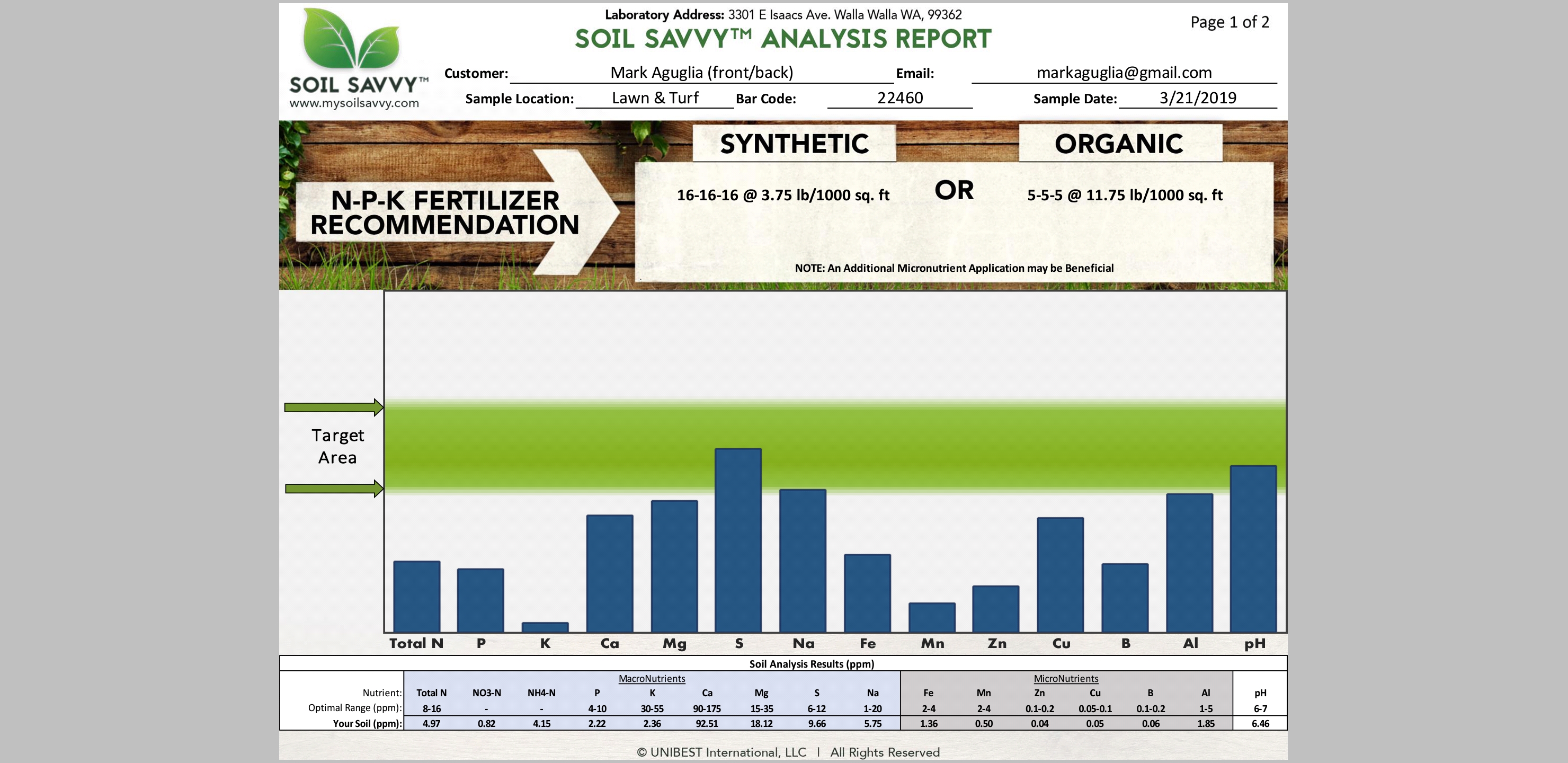Click the Total N bar in chart
The width and height of the screenshot is (1568, 763).
416,596
